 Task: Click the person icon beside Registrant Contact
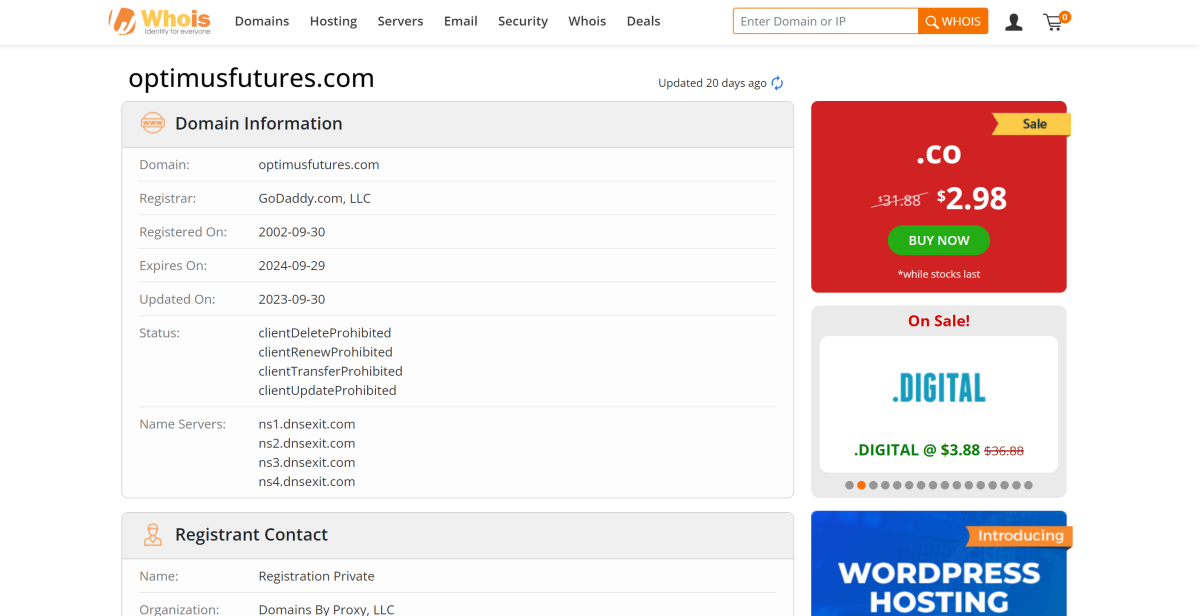[x=153, y=534]
